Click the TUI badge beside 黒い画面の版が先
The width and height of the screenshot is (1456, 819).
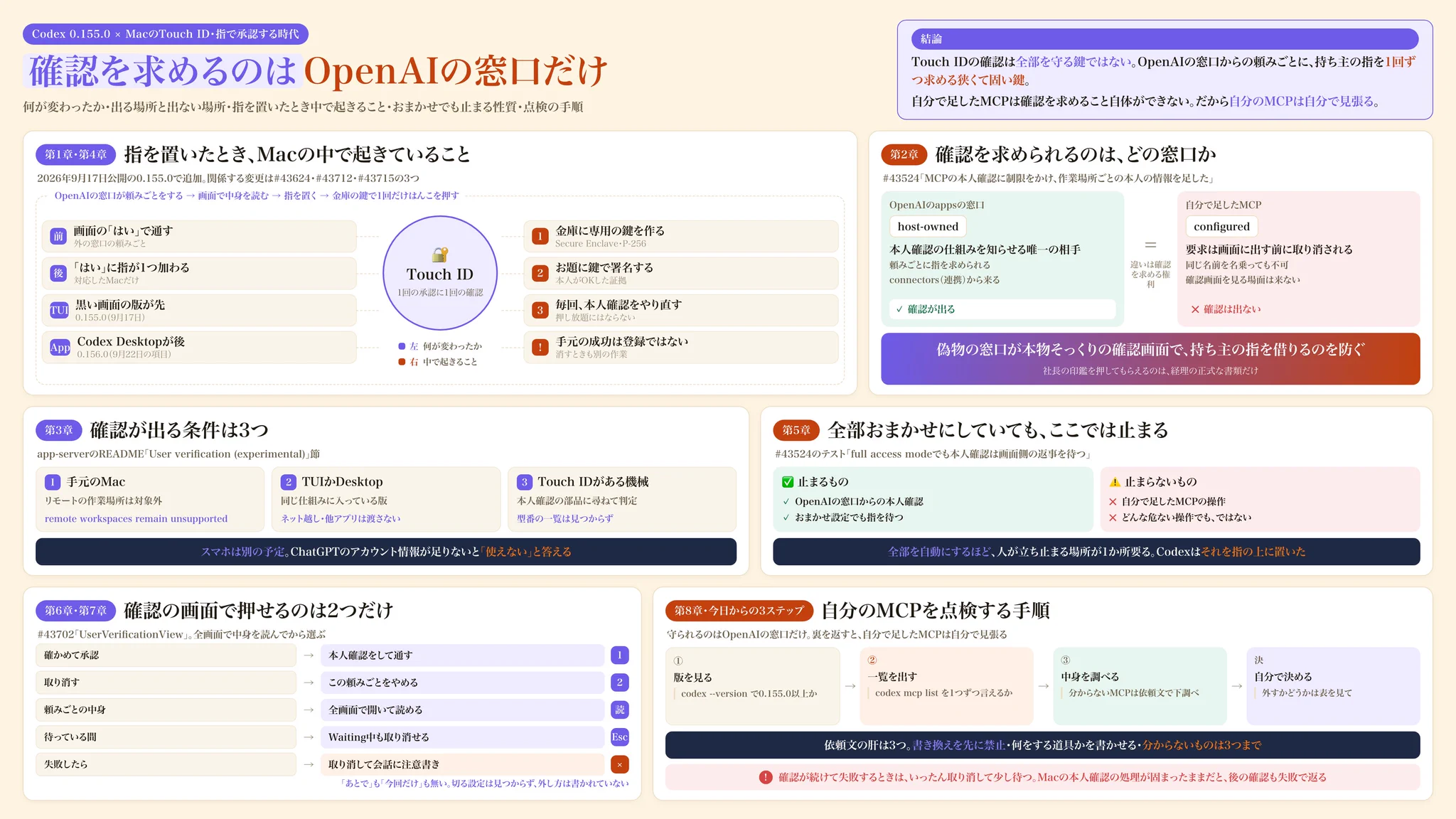[59, 310]
